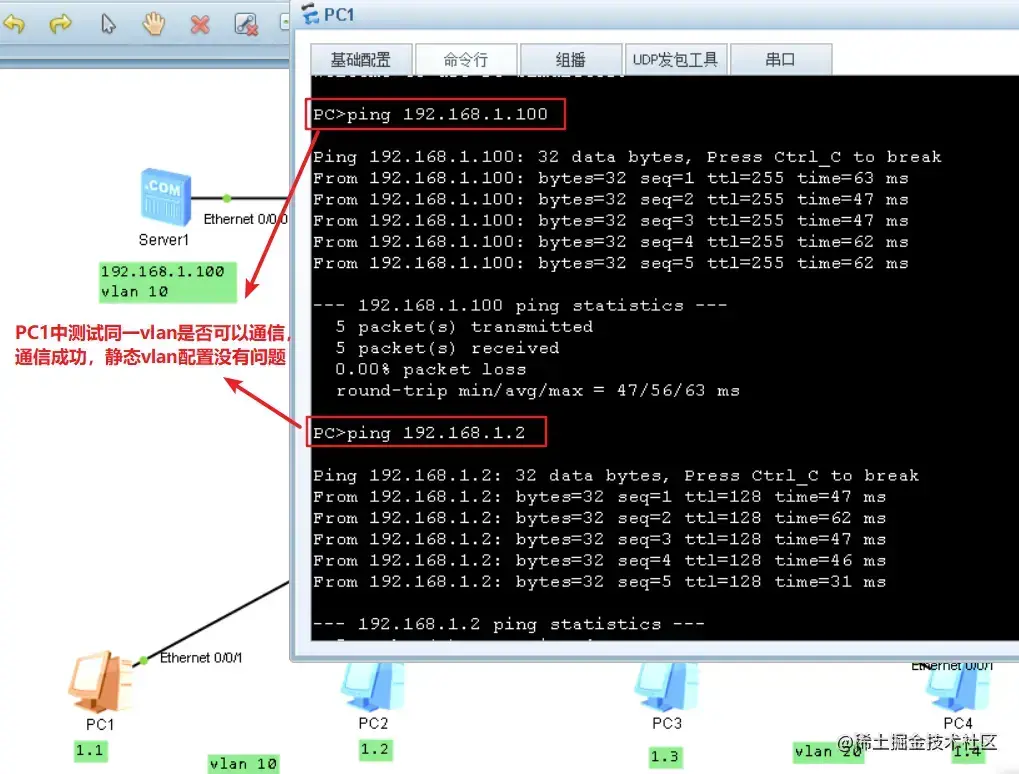
Task: Click the PC2 name label
Action: [x=373, y=723]
